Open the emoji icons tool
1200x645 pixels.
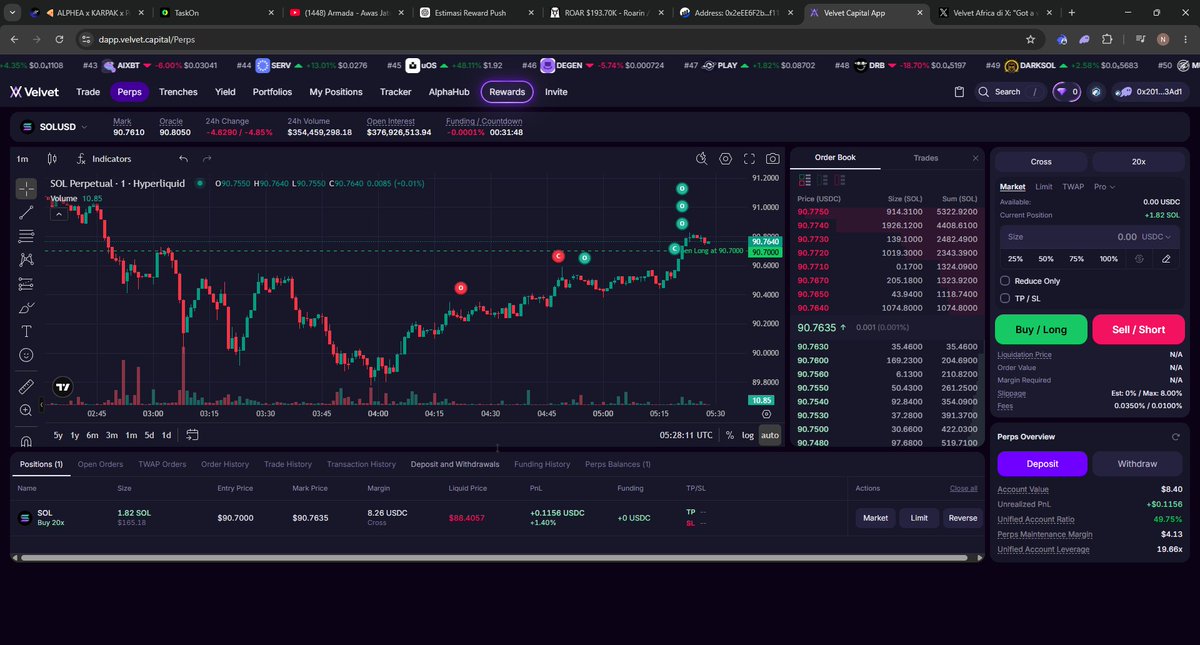(x=26, y=355)
